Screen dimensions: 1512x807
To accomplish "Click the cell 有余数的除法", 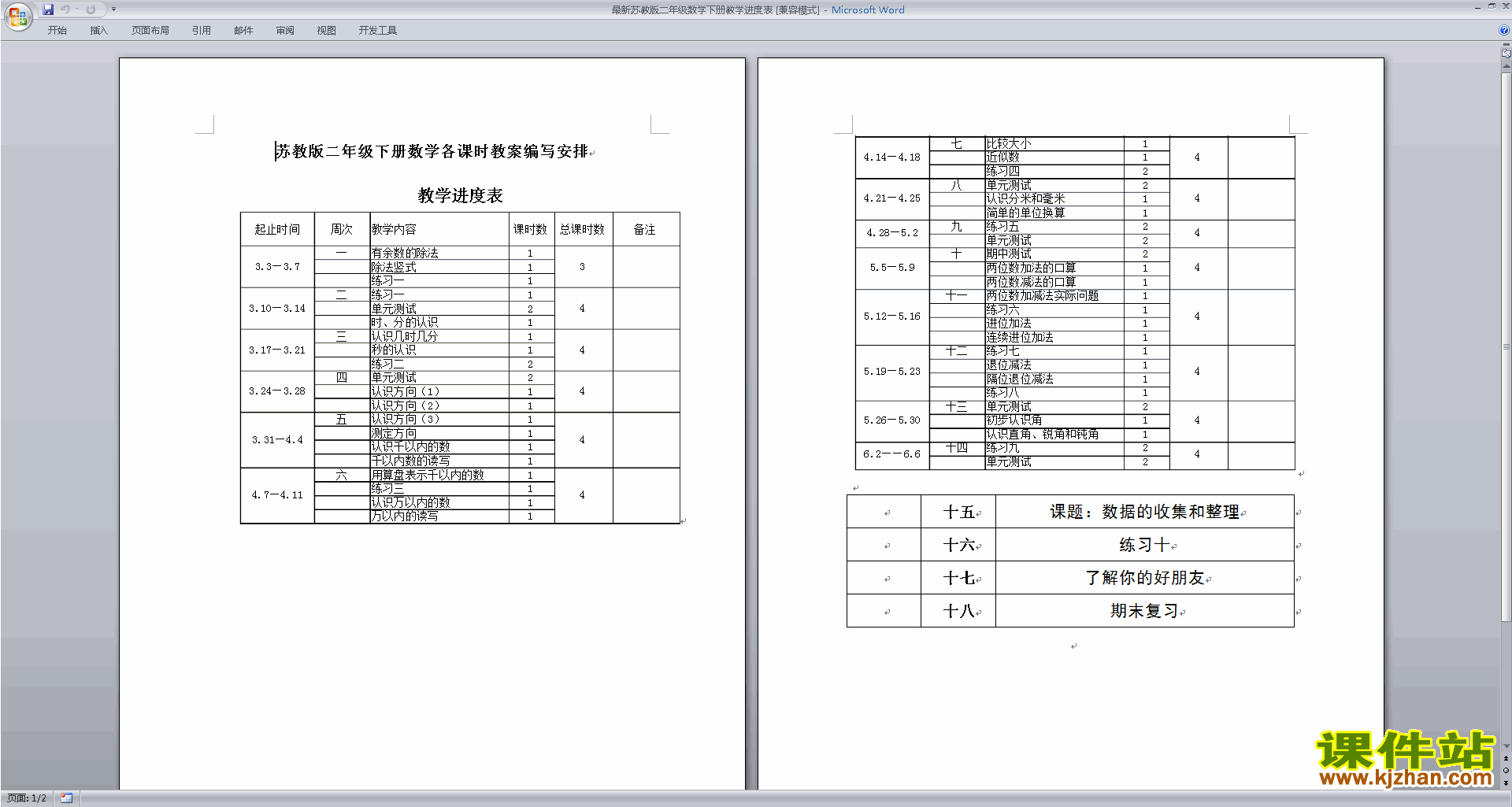I will point(439,254).
